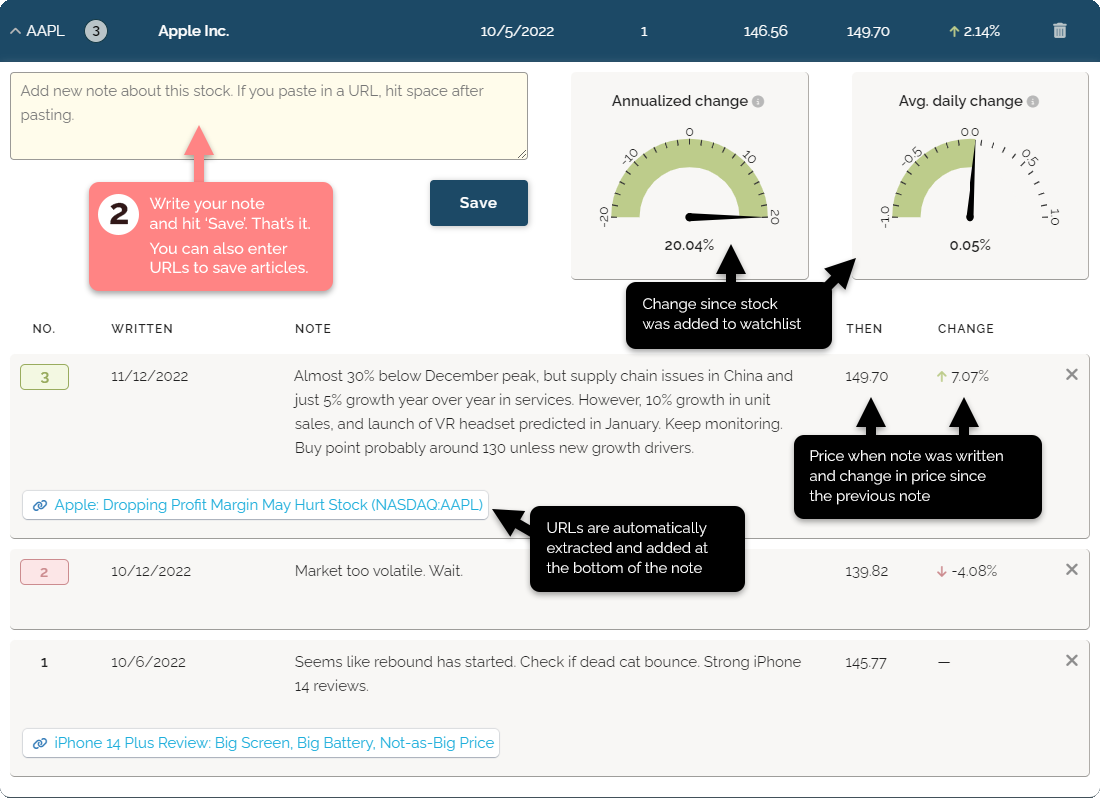Select the Apple Inc. company name
1100x798 pixels.
pos(194,31)
